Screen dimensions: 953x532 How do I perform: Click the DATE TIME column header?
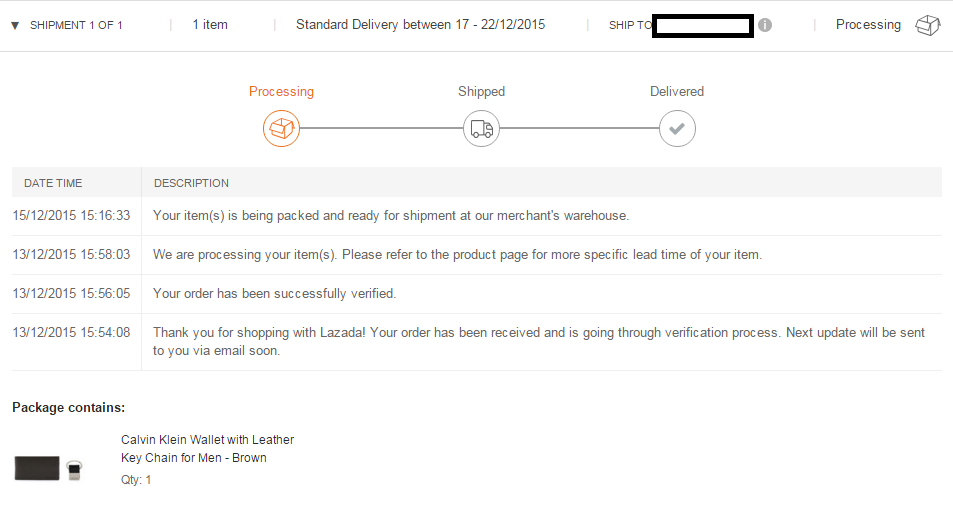point(53,183)
